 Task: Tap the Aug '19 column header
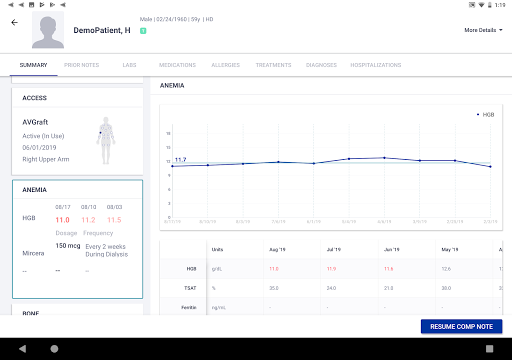(277, 250)
